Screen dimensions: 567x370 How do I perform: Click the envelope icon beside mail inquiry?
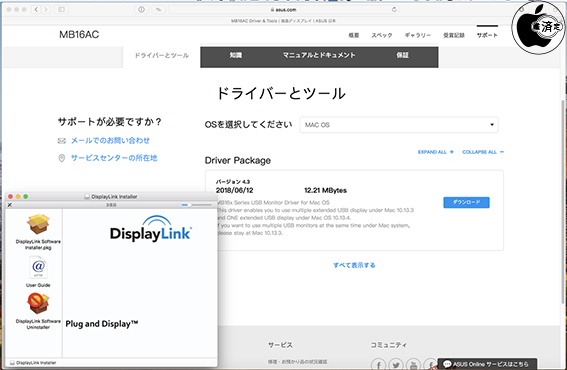[x=62, y=141]
